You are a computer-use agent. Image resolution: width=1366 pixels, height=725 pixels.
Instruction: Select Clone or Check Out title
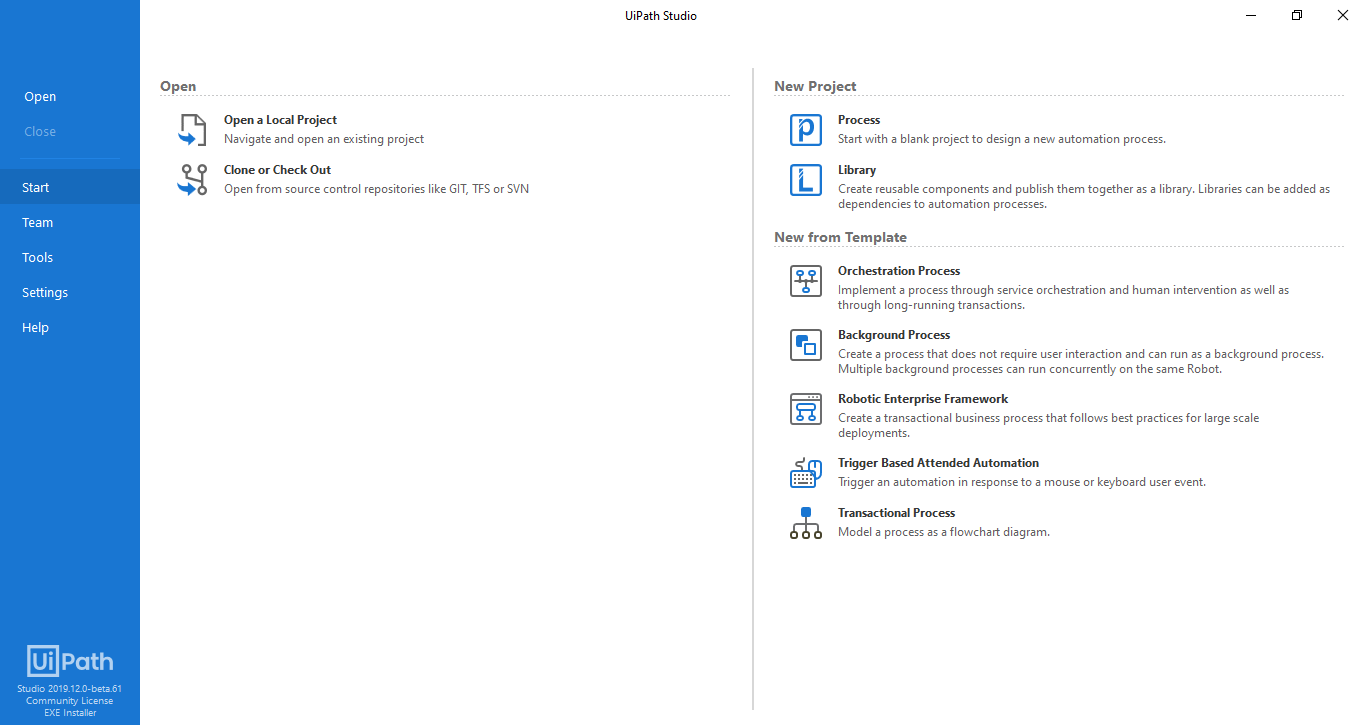[x=277, y=170]
